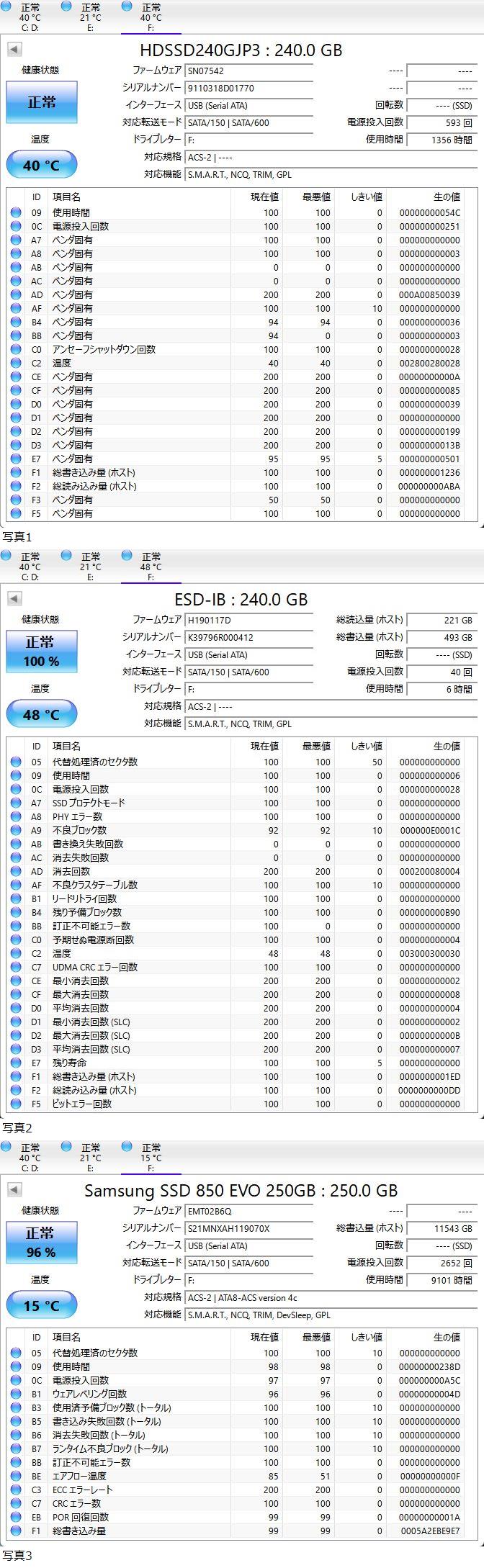
Task: Click the status orb of UDMA CRC エラー回数 row
Action: coord(16,968)
